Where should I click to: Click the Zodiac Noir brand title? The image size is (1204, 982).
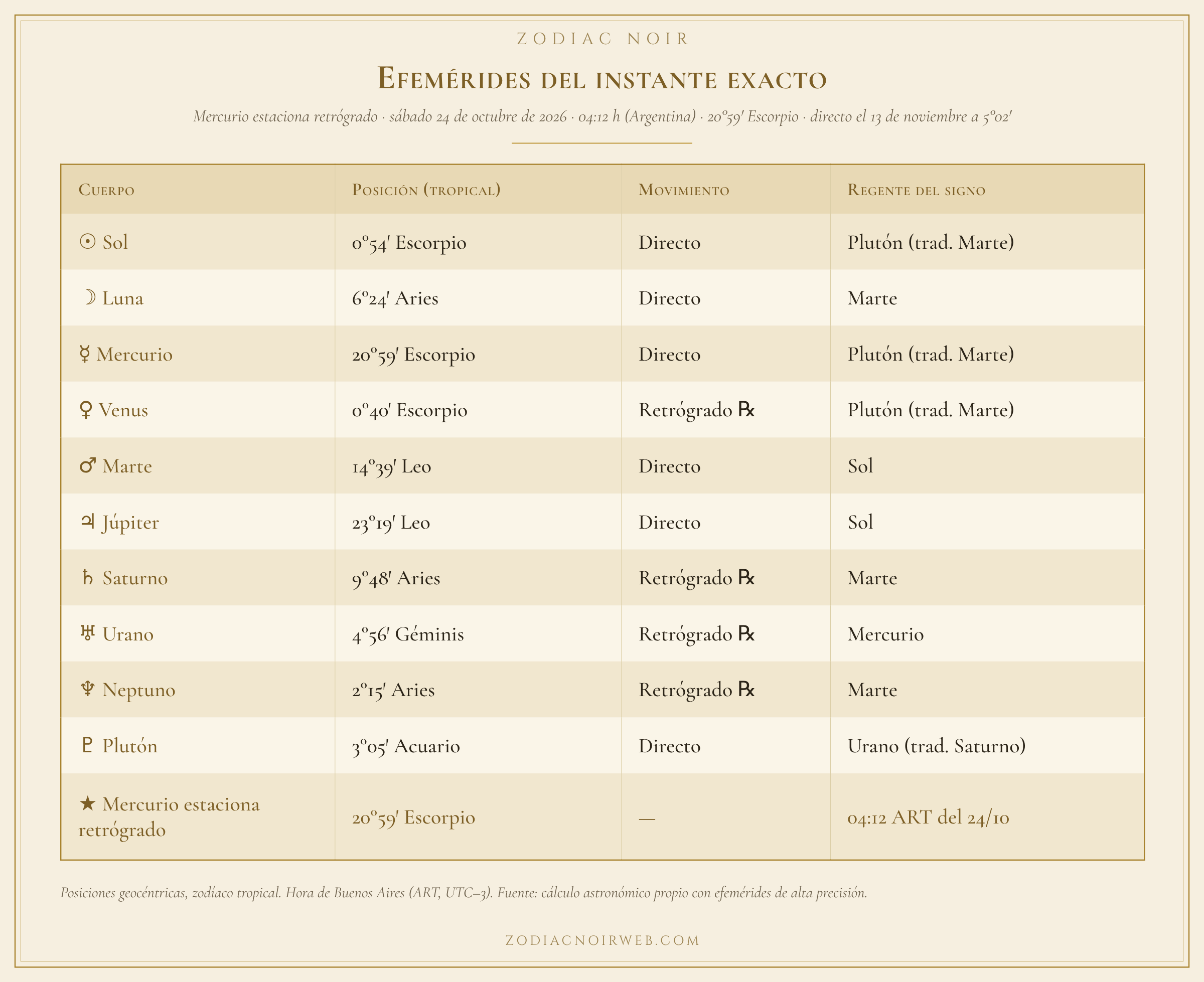coord(603,39)
